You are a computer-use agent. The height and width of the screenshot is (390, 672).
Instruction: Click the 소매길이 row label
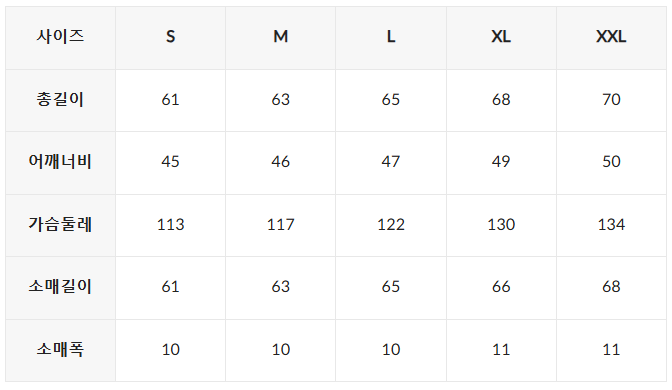pos(60,288)
